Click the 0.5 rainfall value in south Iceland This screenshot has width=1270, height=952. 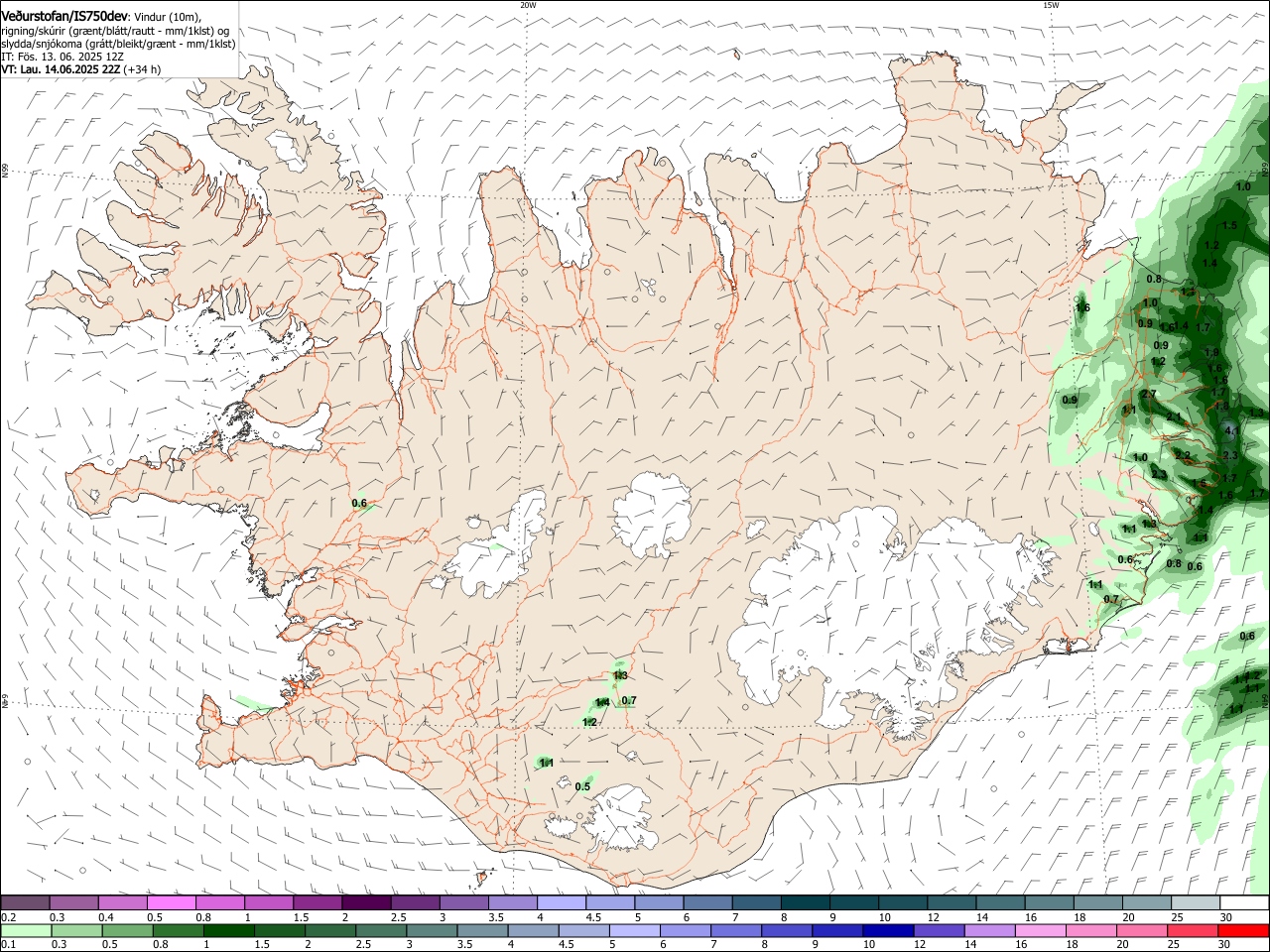582,787
